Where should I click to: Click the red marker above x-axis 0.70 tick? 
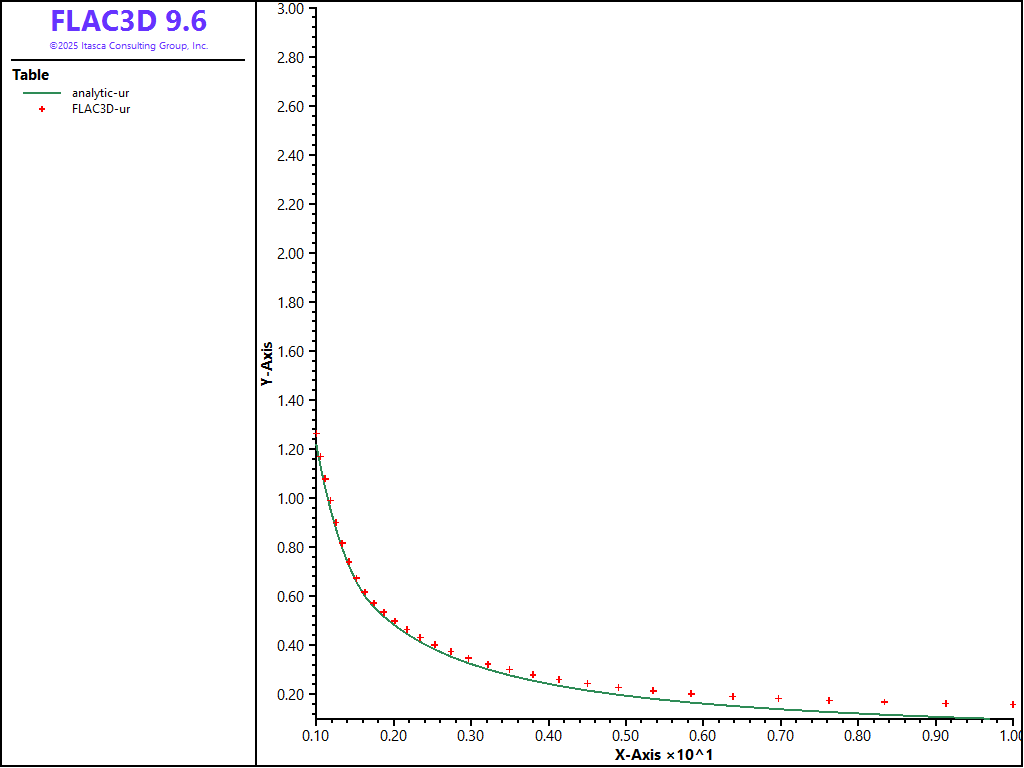[x=779, y=699]
